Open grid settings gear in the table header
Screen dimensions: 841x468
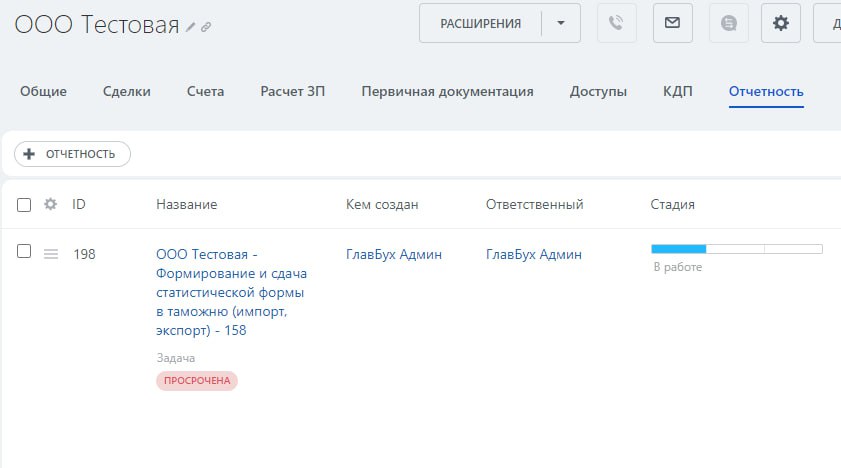coord(51,204)
